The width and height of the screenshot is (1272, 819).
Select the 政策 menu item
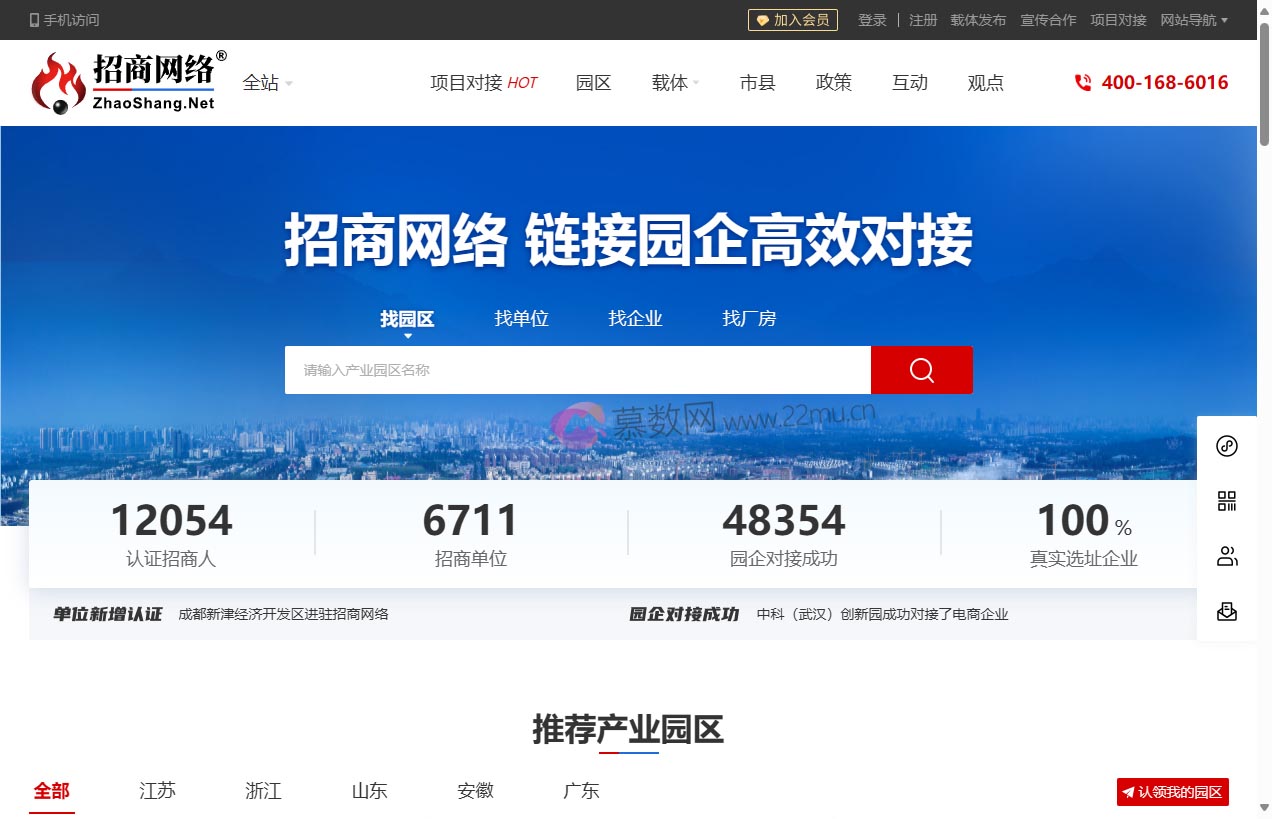[x=834, y=83]
